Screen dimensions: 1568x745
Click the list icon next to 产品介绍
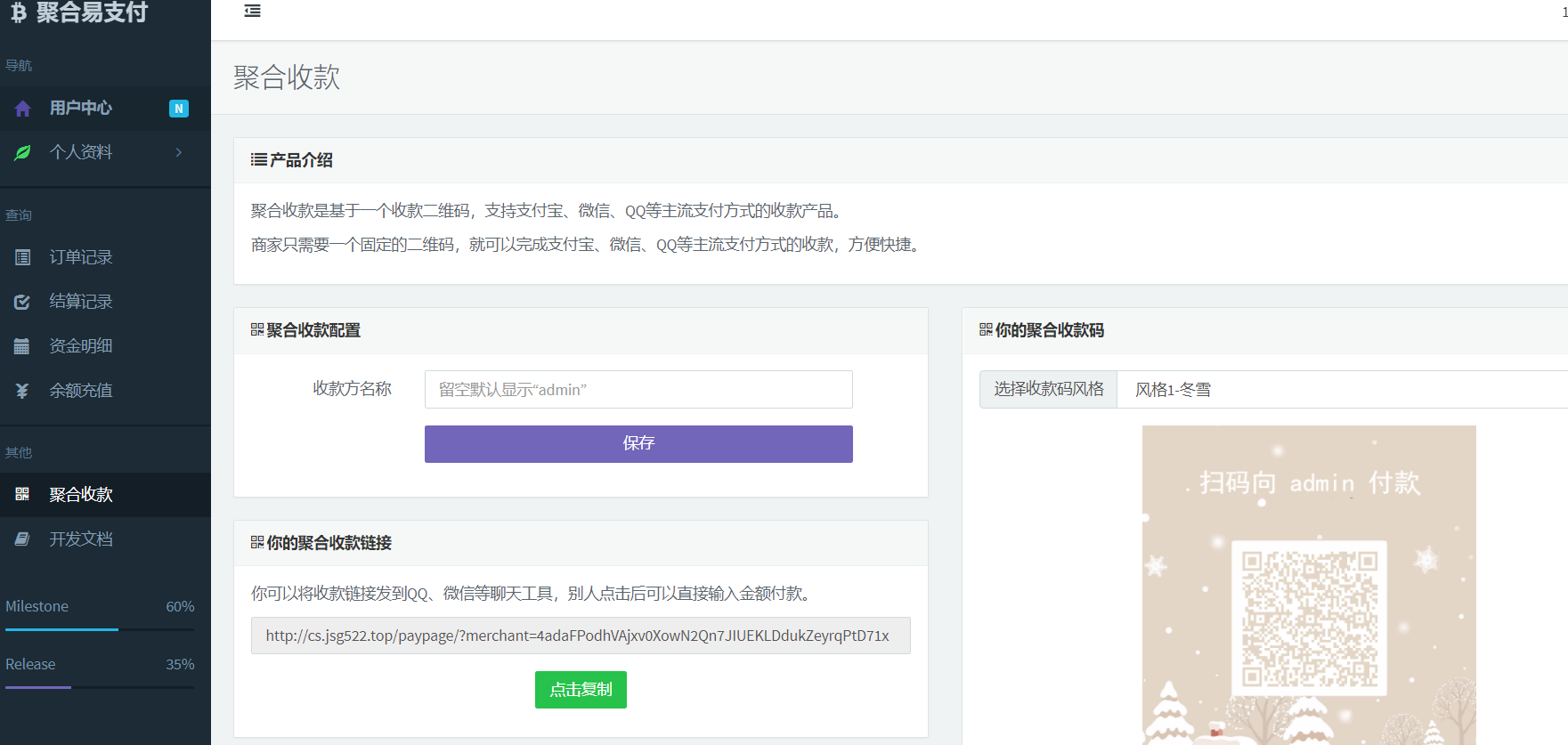(258, 160)
